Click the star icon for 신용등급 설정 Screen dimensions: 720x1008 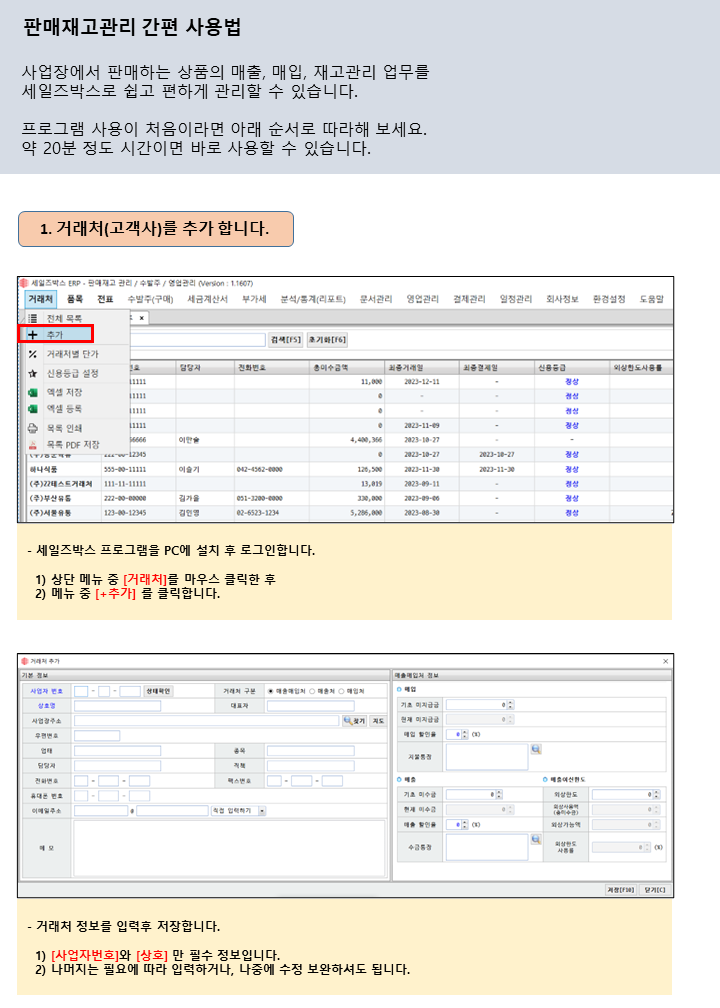tap(33, 374)
